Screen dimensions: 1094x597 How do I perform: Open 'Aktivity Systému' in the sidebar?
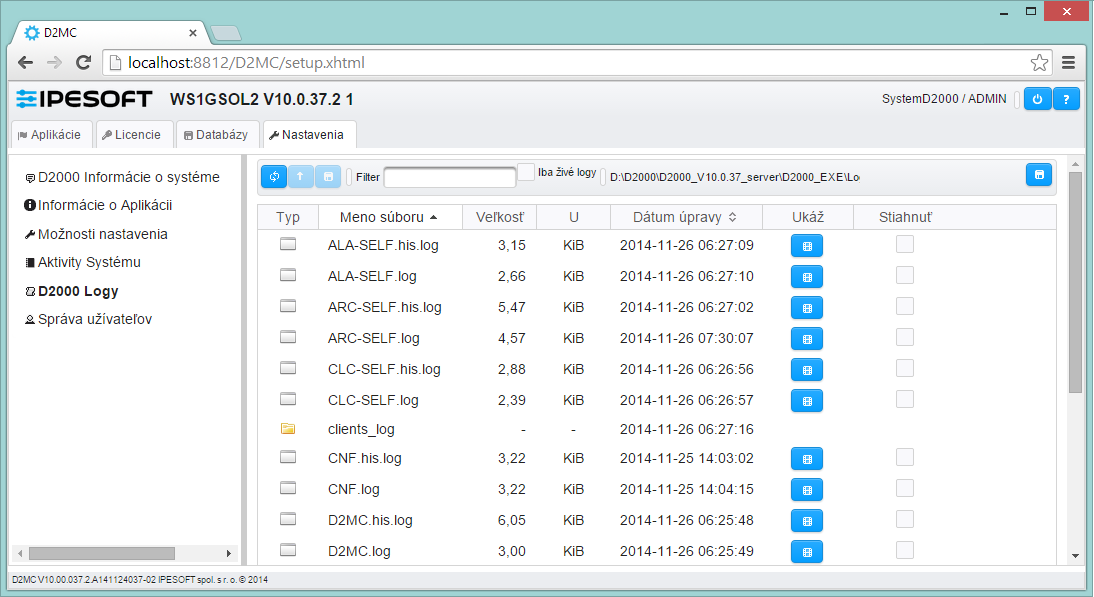point(88,262)
